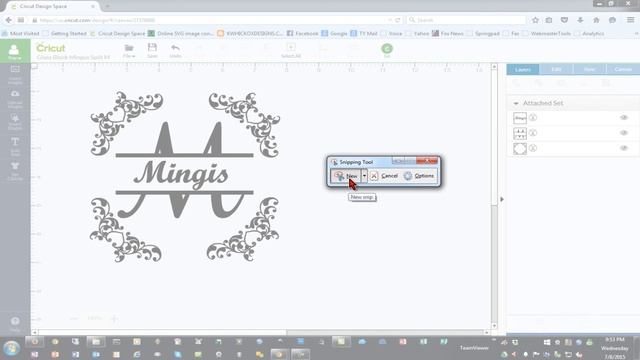Click New in the Snipping Tool

click(x=346, y=176)
